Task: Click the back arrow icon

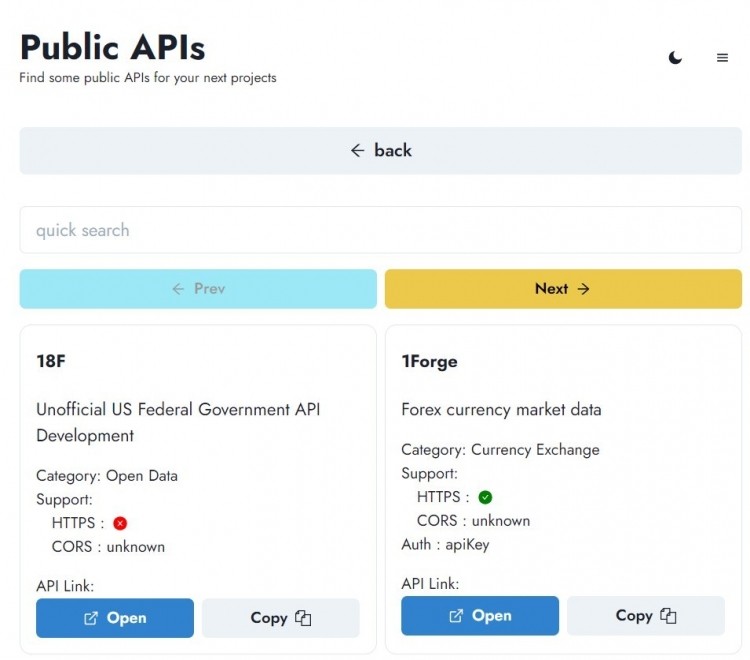Action: (357, 150)
